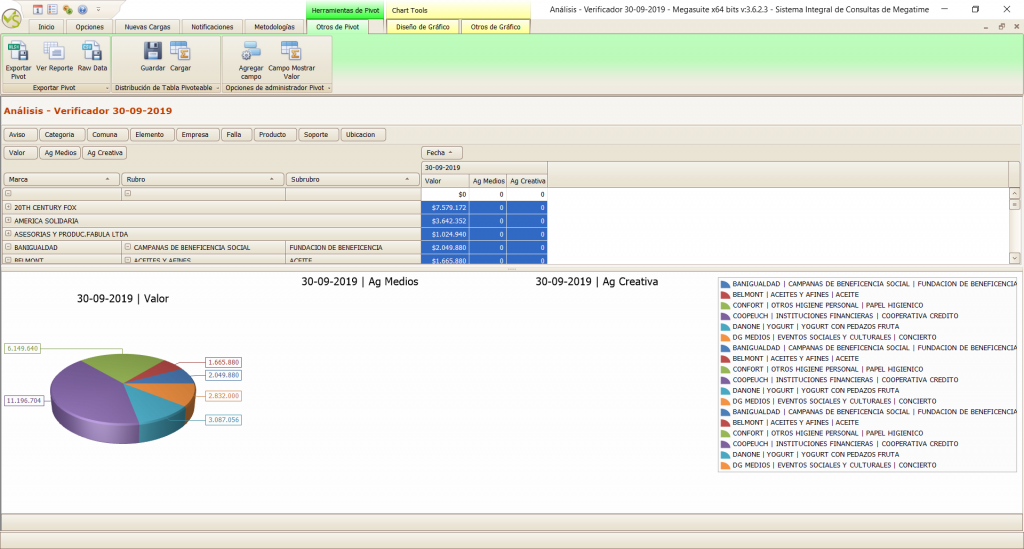Click the coins icon in quick access toolbar
Viewport: 1024px width, 549px height.
(67, 9)
